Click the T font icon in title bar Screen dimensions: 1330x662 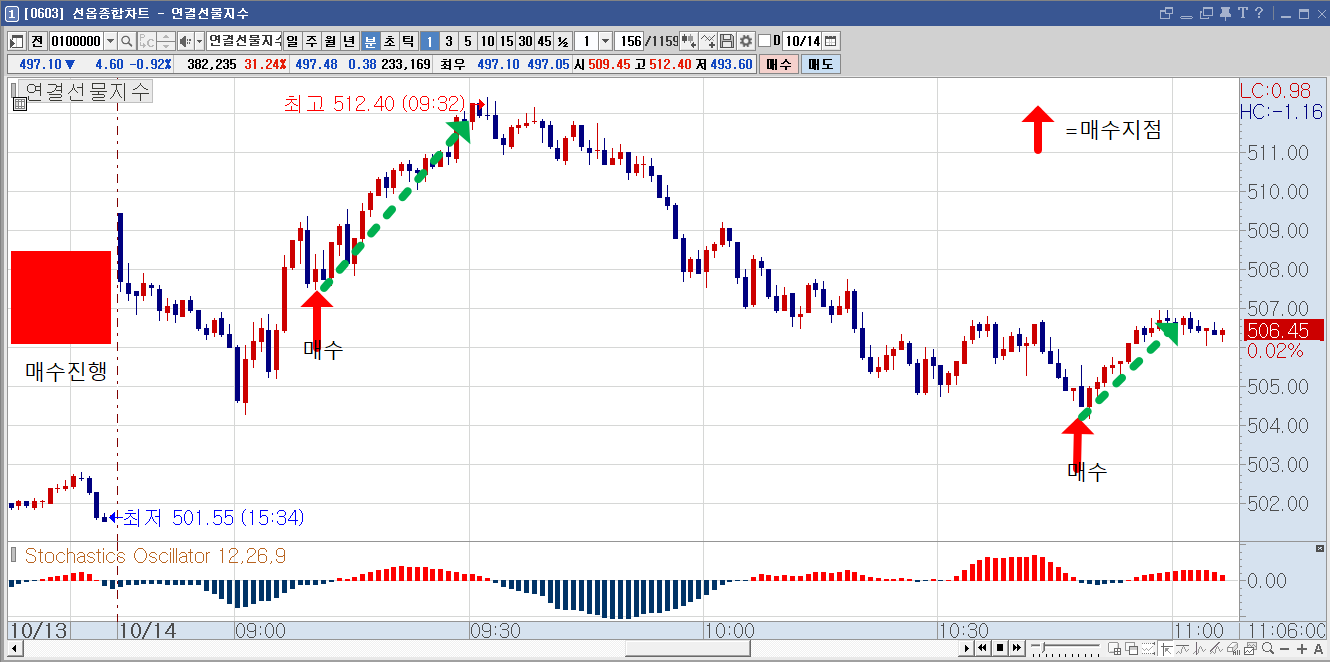pos(1243,13)
